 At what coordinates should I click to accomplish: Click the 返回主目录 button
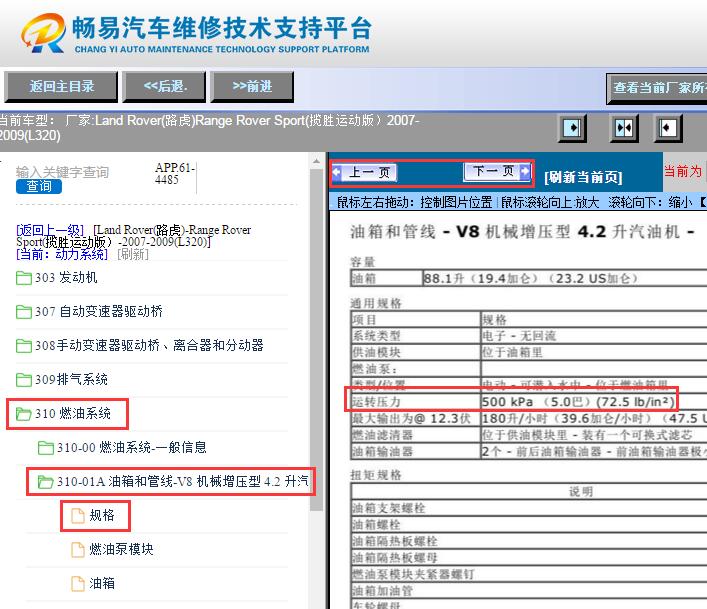tap(61, 87)
